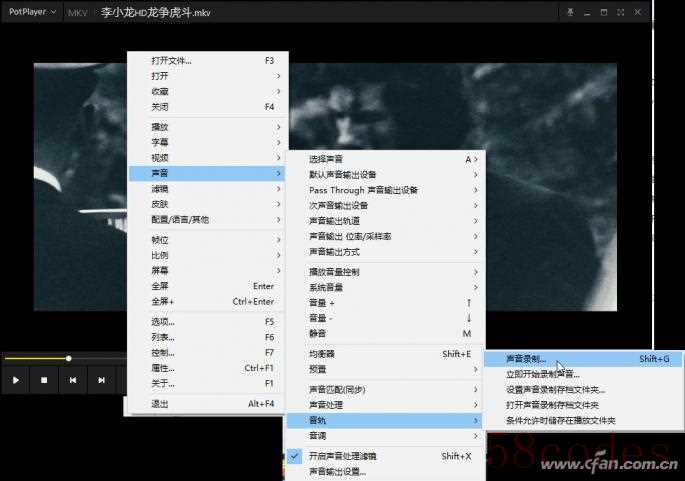Click the Play button

(16, 380)
